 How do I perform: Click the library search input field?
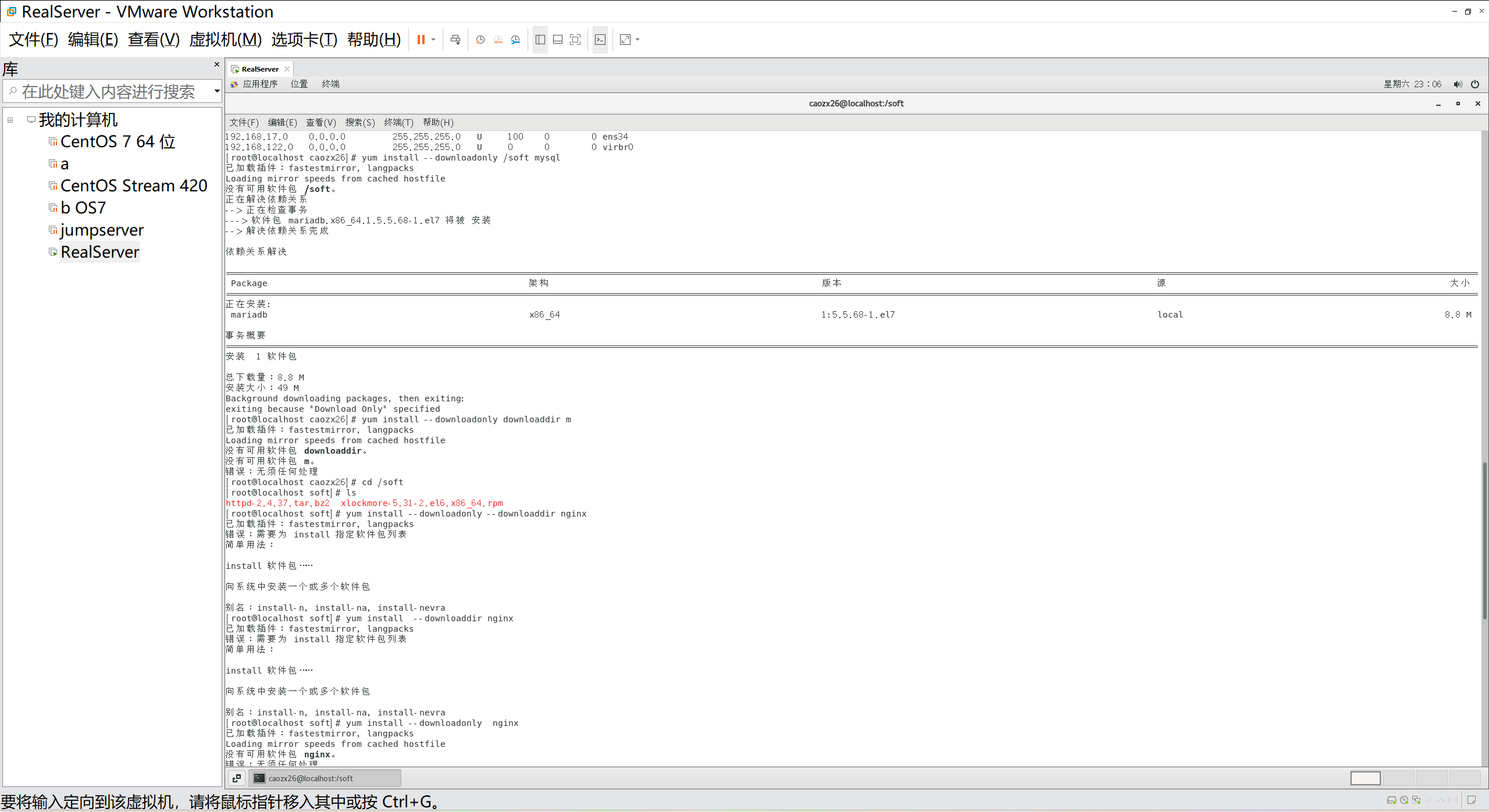point(108,91)
